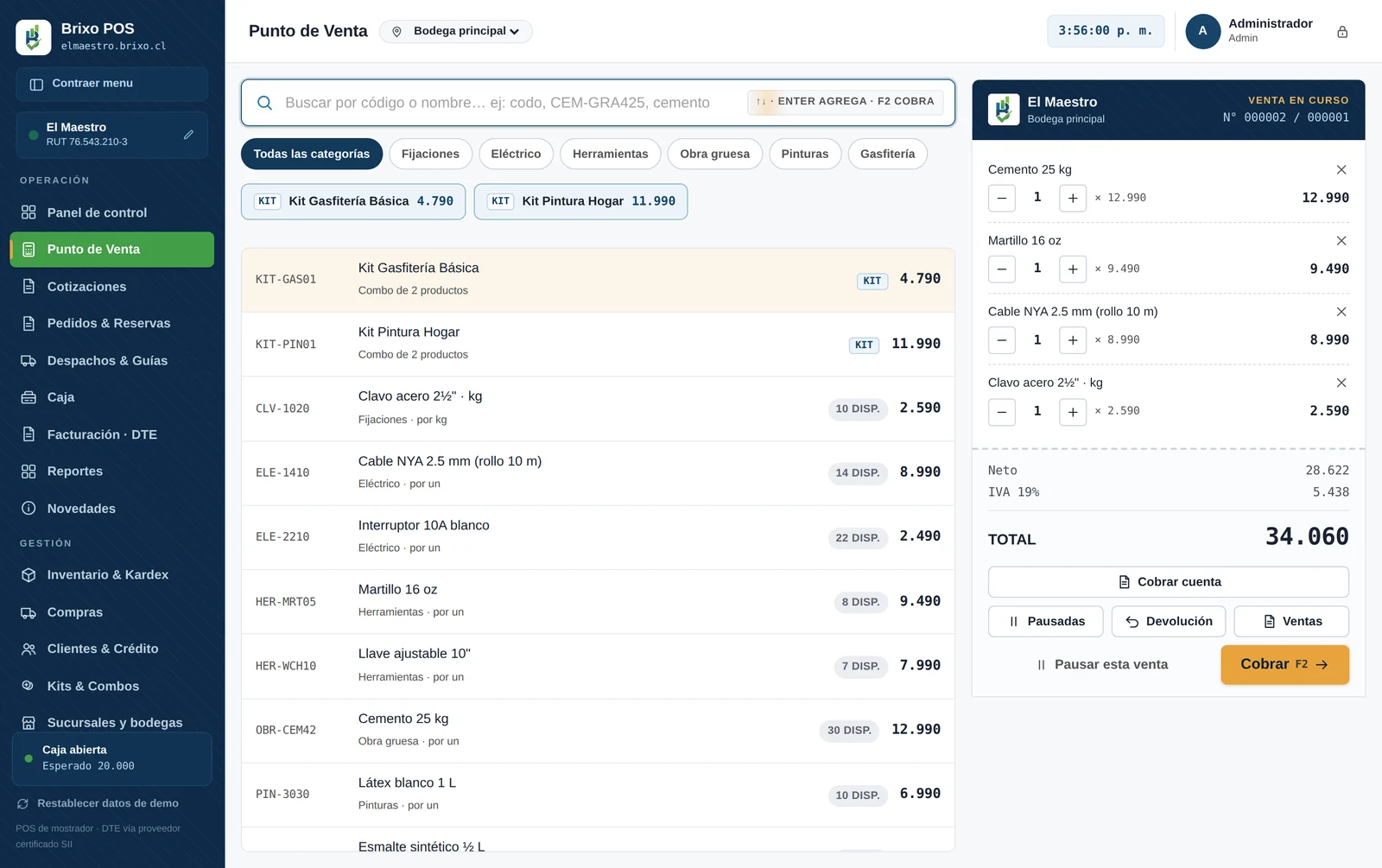The width and height of the screenshot is (1382, 868).
Task: Select Llave ajustable 10" product row
Action: [x=598, y=666]
